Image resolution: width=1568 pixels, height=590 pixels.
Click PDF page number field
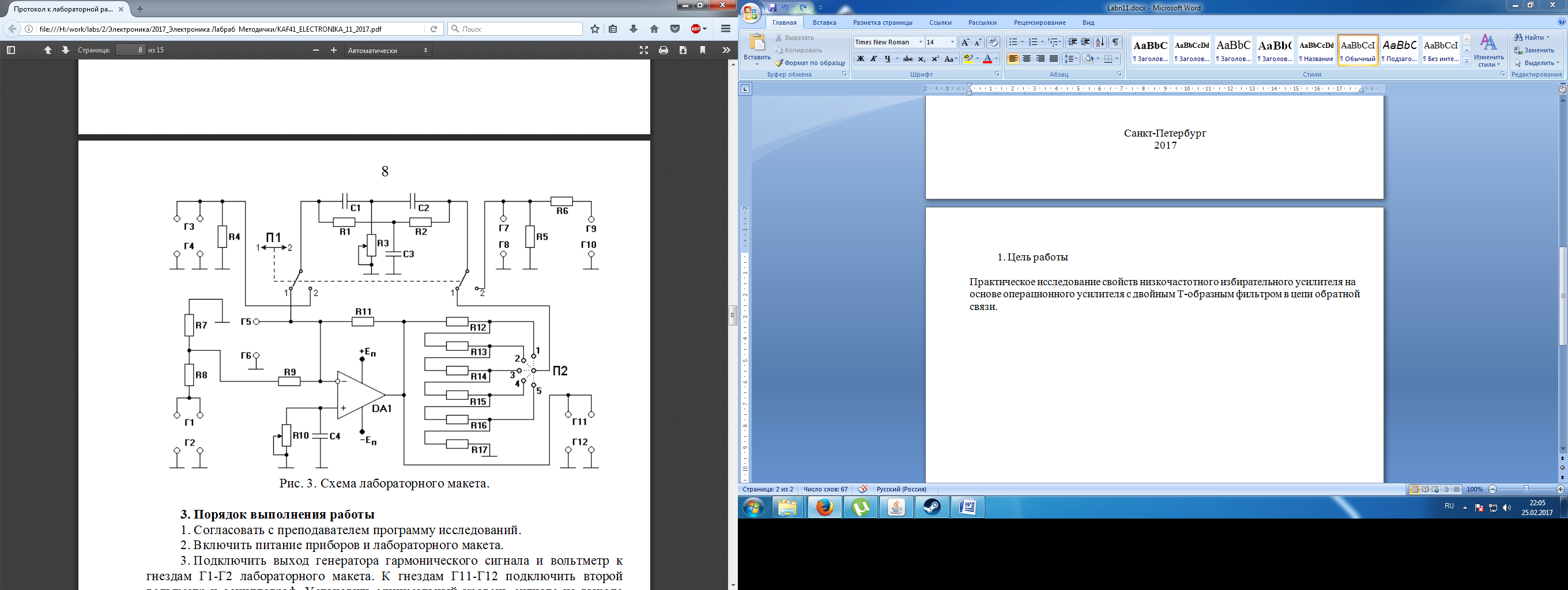[130, 50]
